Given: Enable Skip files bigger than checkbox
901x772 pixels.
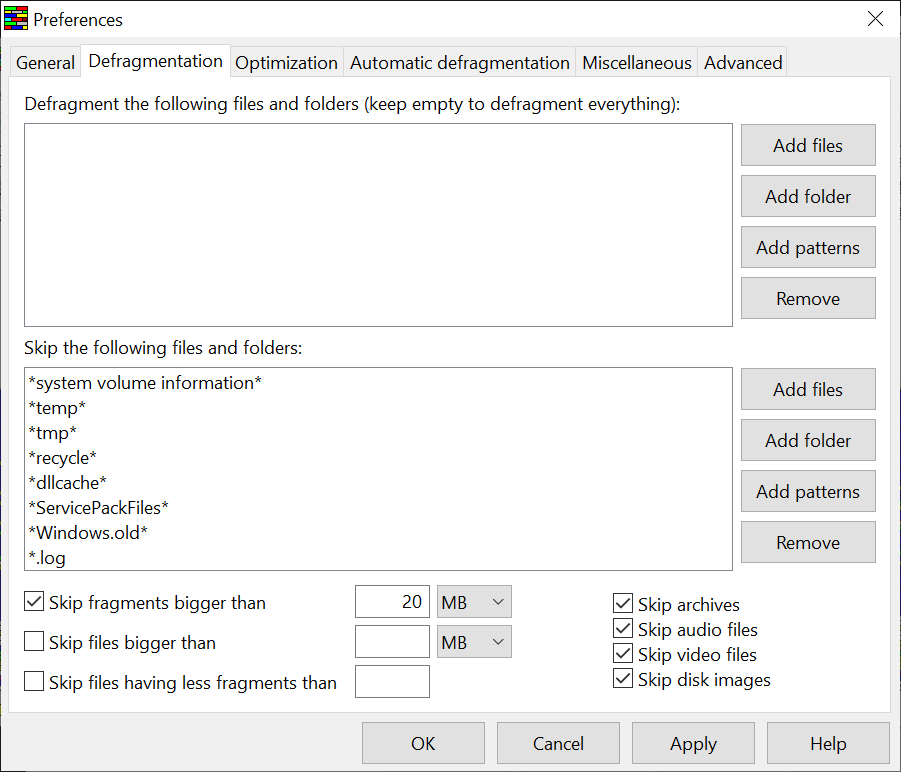Looking at the screenshot, I should [34, 642].
